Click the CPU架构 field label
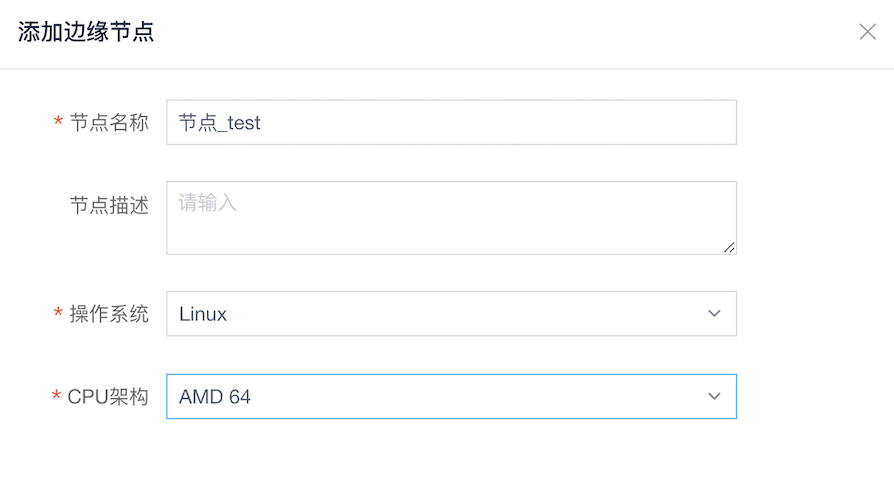 108,397
